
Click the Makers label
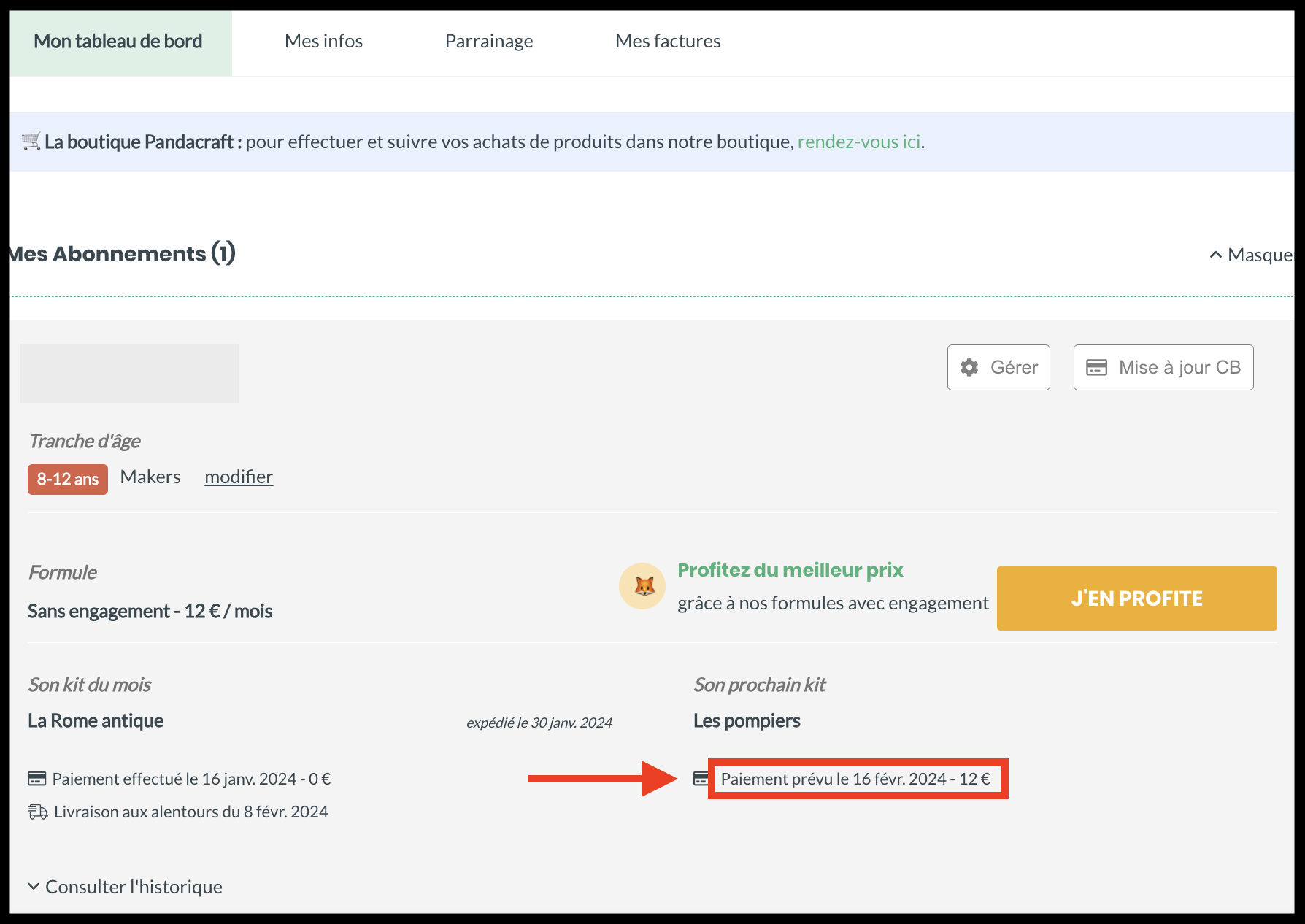150,477
